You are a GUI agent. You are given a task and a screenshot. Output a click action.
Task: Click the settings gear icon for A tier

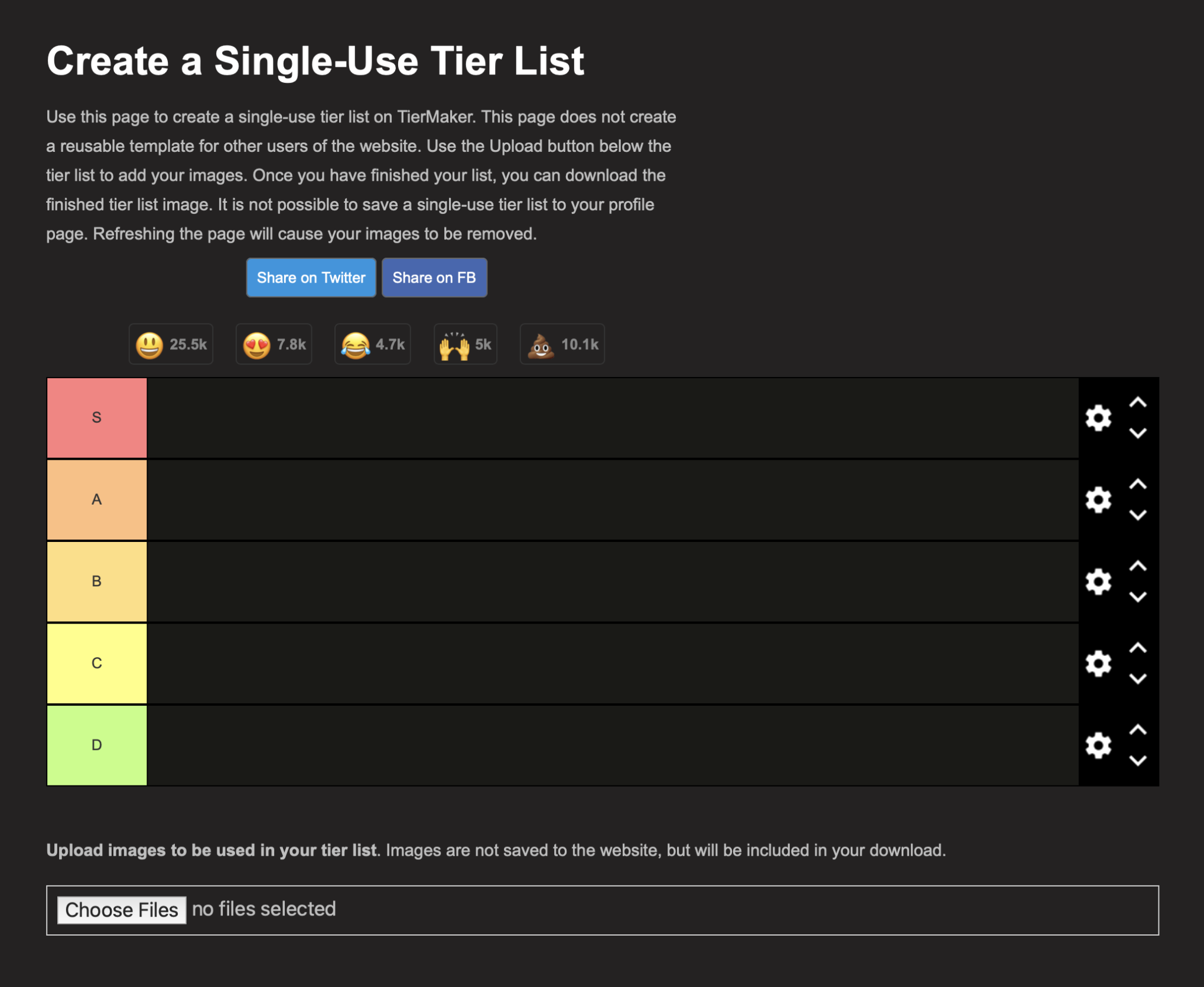[x=1098, y=498]
